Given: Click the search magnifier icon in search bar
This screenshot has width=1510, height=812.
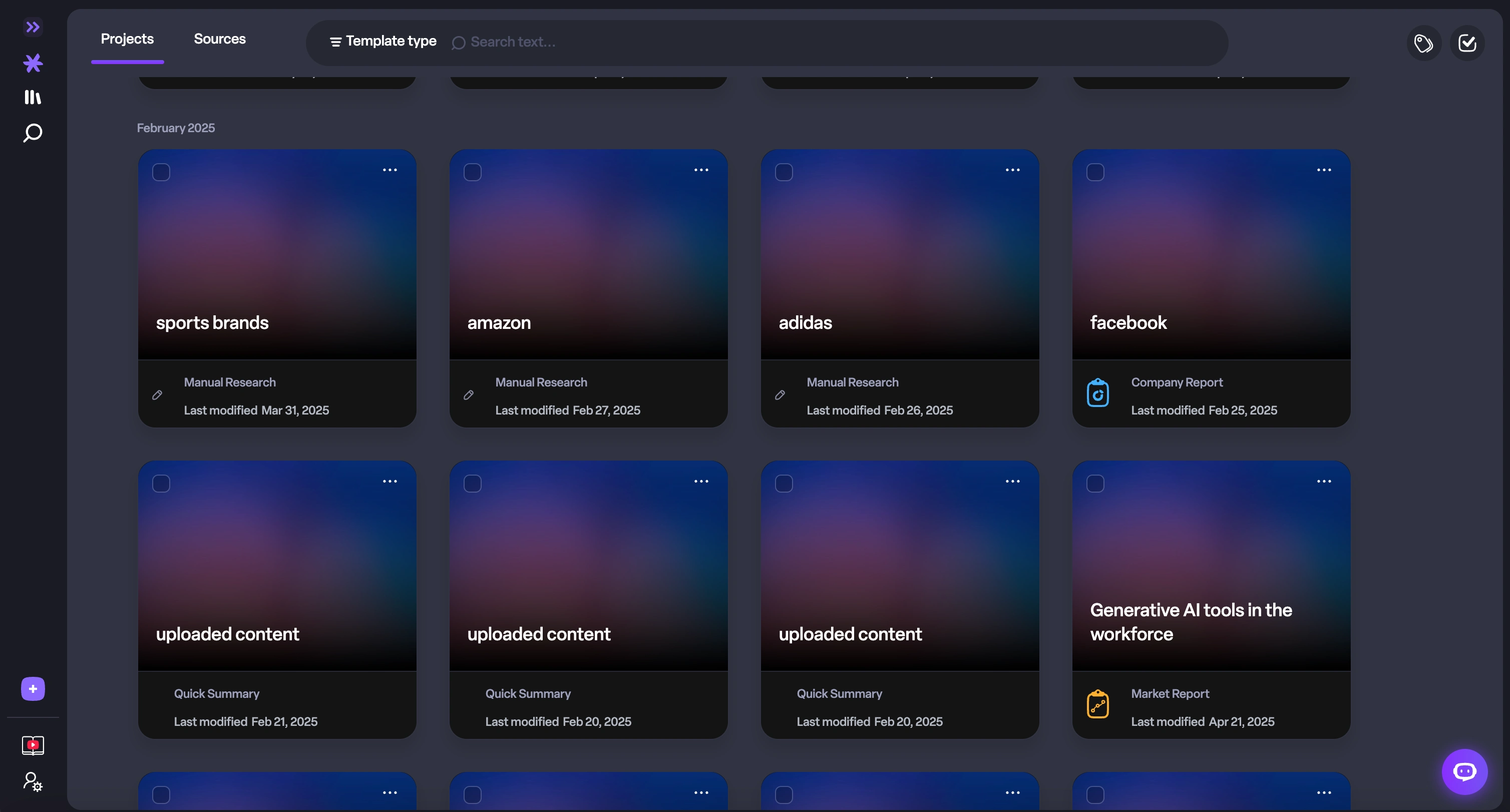Looking at the screenshot, I should pyautogui.click(x=459, y=43).
